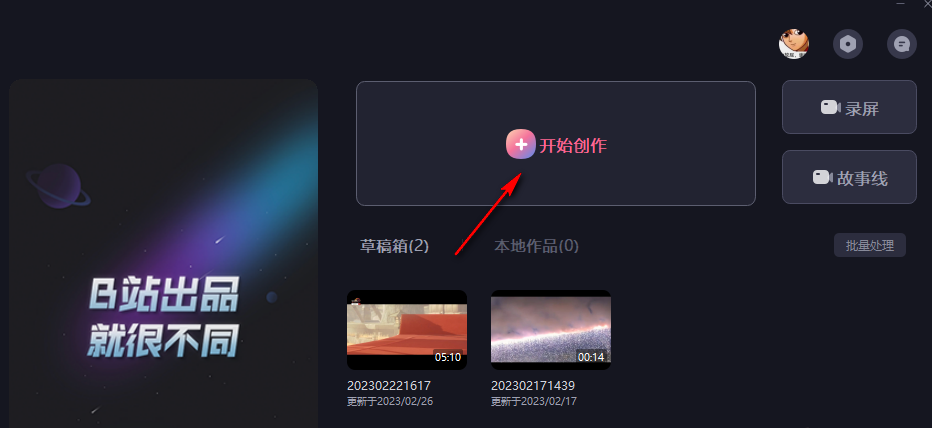Click the camera icon beside 故事线
Viewport: 932px width, 428px height.
(x=822, y=177)
